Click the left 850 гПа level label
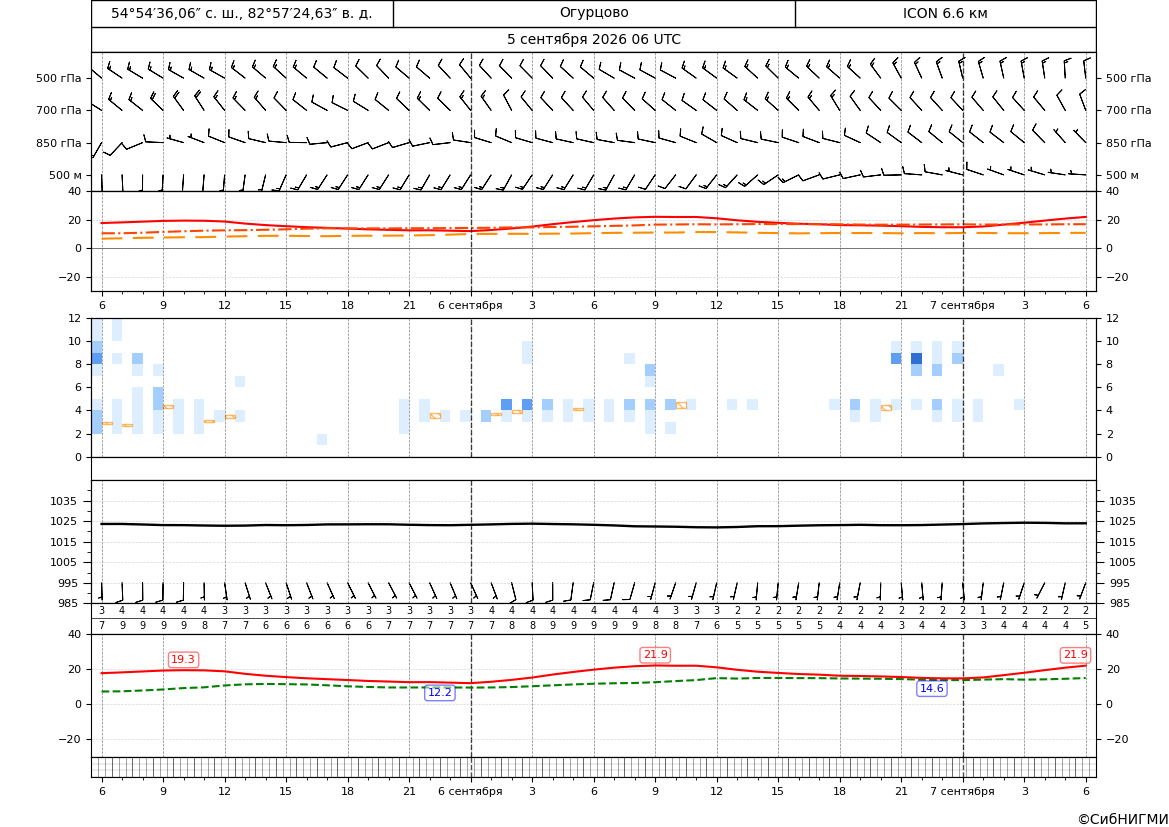The image size is (1169, 827). click(x=58, y=143)
